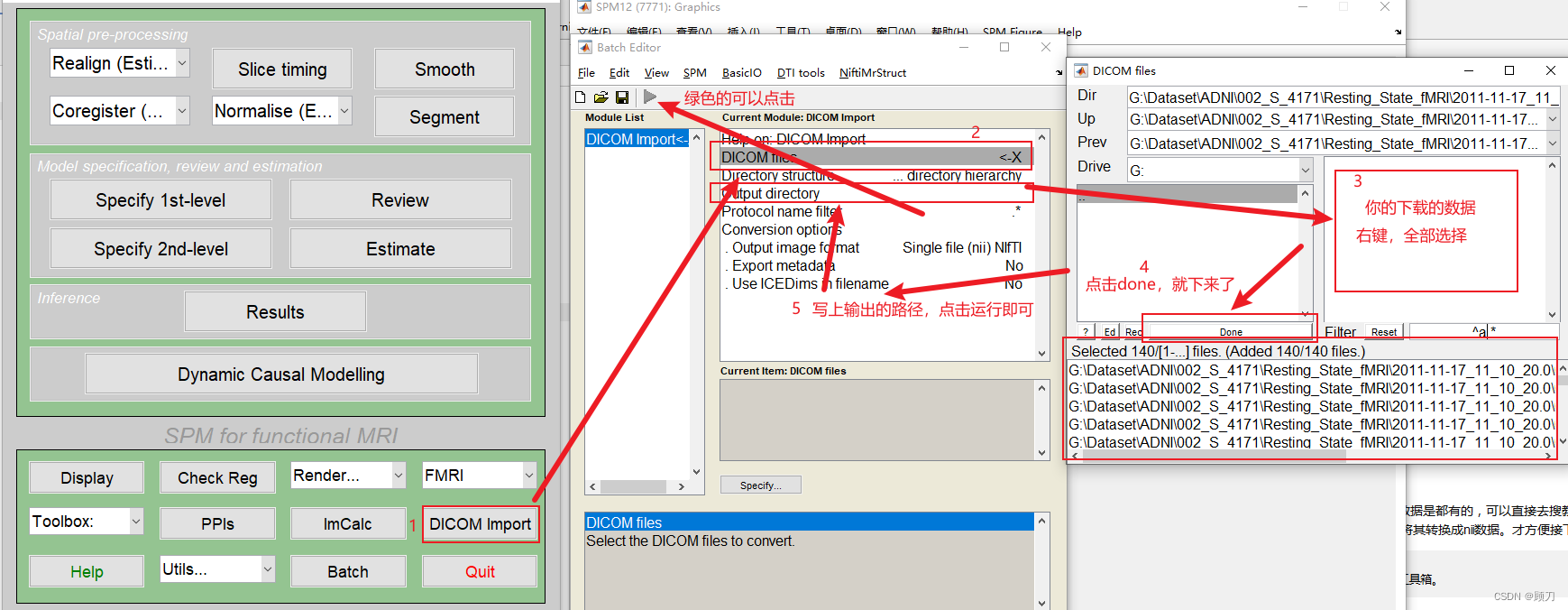Click the Estimate button
Image resolution: width=1568 pixels, height=610 pixels.
[x=400, y=249]
